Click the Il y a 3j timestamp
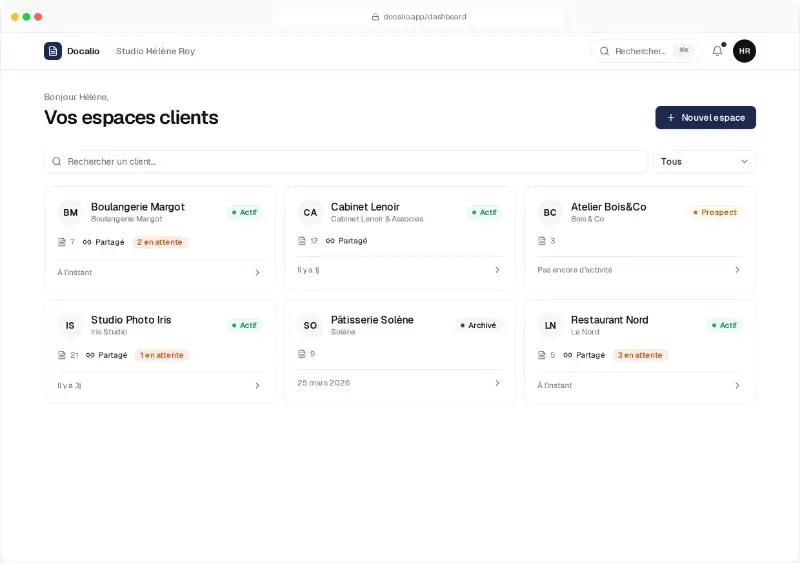 pos(69,385)
